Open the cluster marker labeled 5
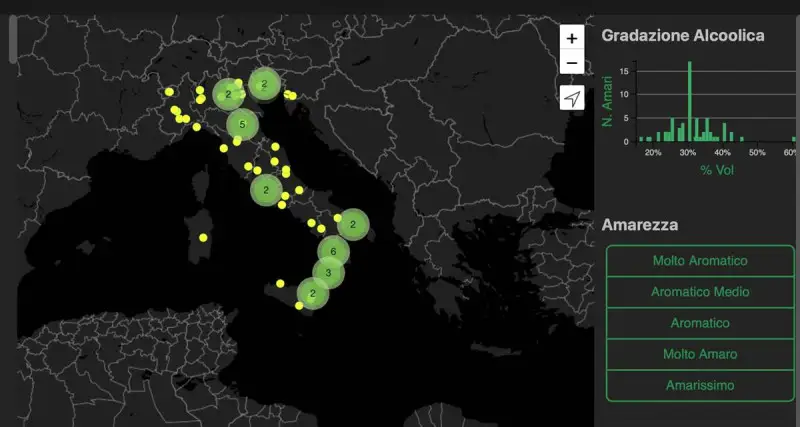Image resolution: width=800 pixels, height=427 pixels. click(242, 124)
